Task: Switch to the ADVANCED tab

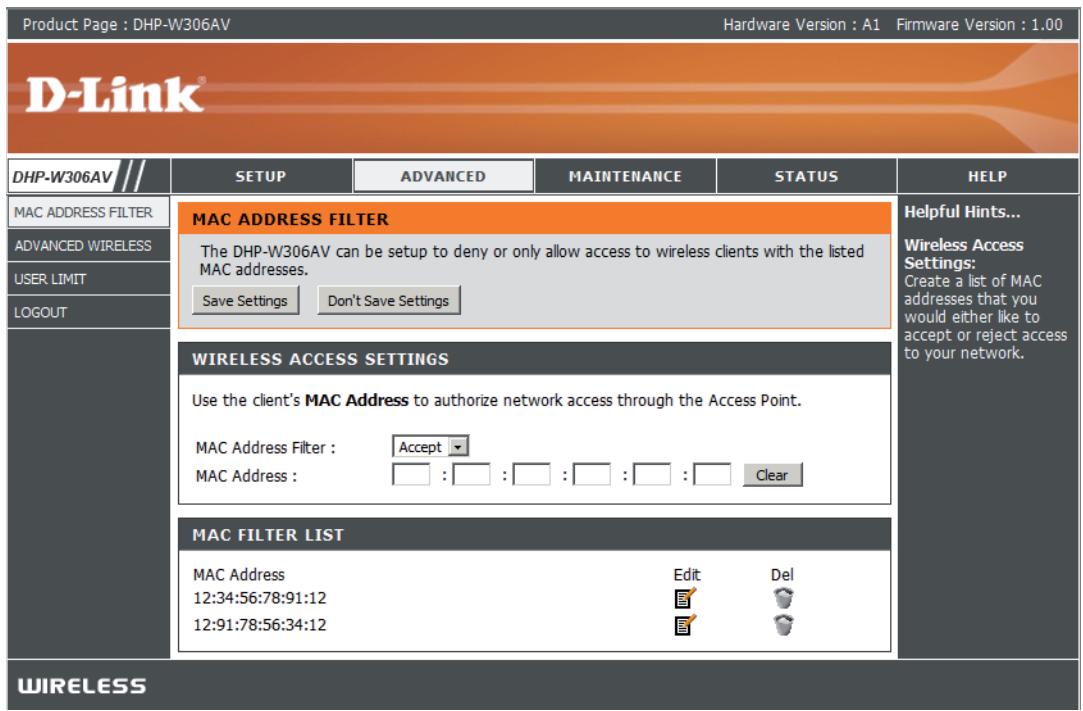Action: click(443, 176)
